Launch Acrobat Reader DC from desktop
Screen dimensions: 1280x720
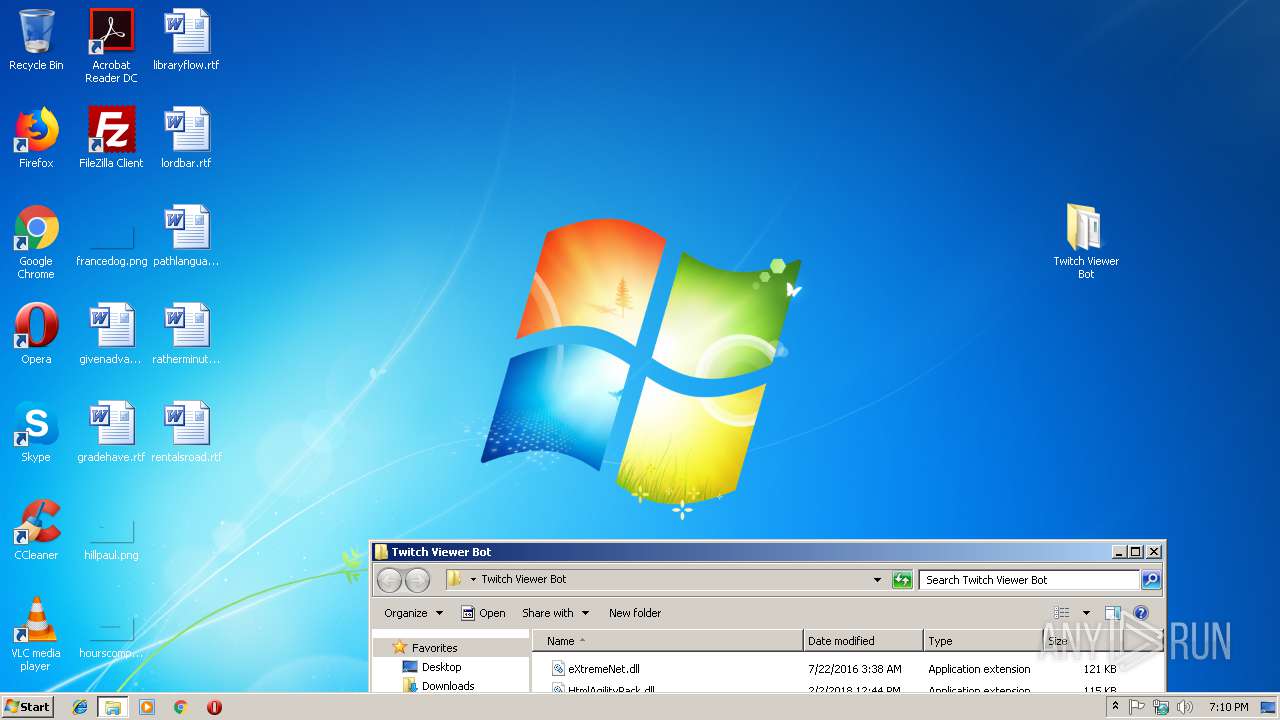[111, 46]
